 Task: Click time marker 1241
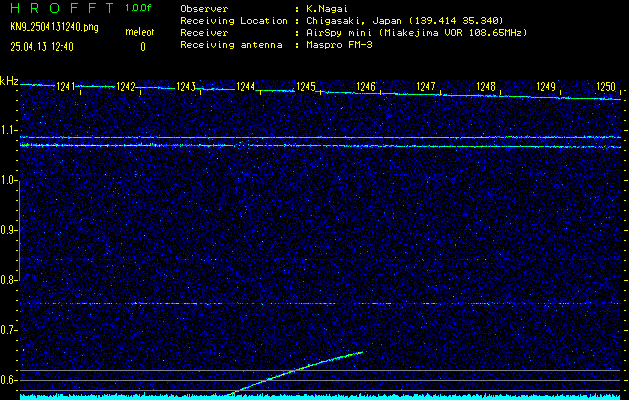tap(65, 86)
